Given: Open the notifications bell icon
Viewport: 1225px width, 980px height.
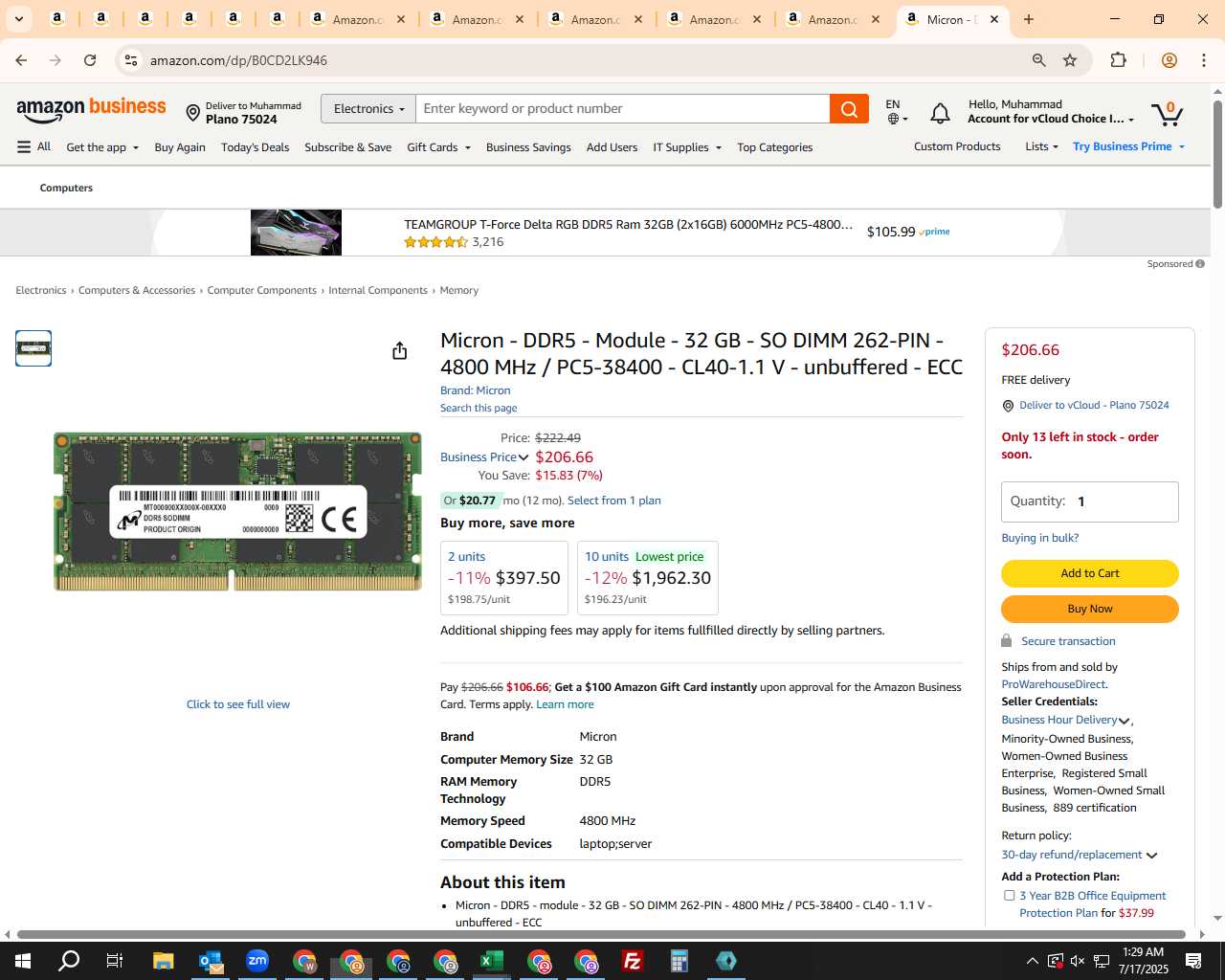Looking at the screenshot, I should [x=940, y=113].
